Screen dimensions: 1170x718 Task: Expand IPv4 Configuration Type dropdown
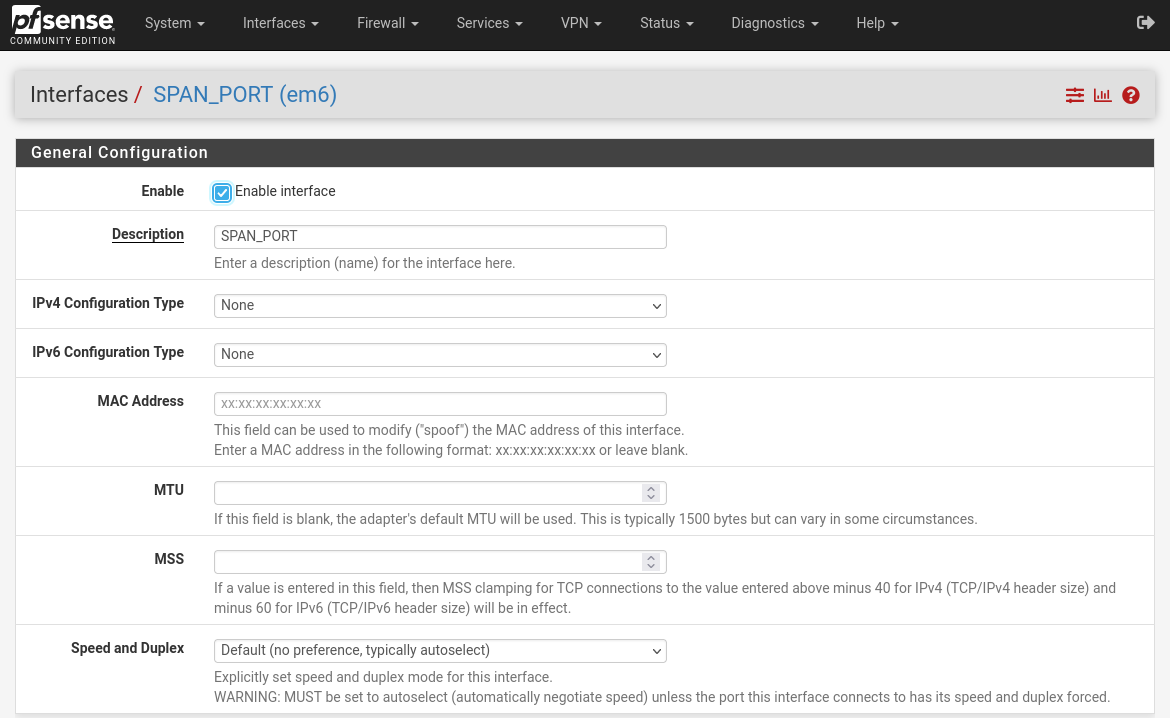[x=440, y=306]
